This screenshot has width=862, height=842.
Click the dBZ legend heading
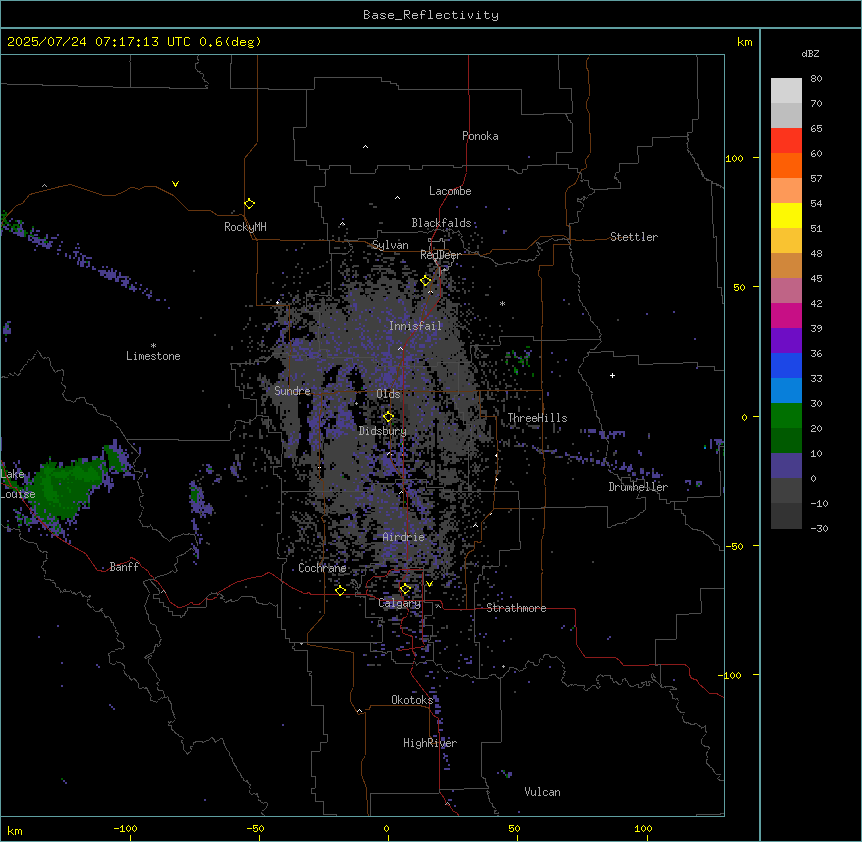coord(810,54)
